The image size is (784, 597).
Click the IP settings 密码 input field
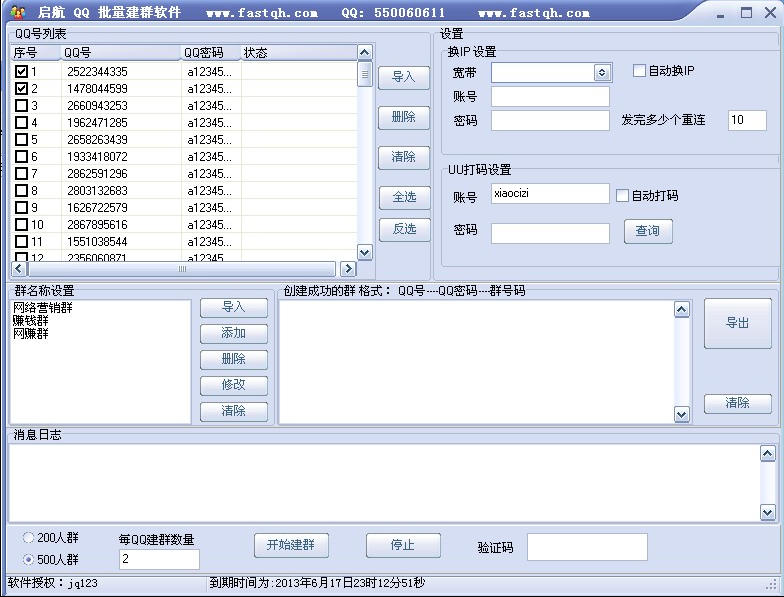[x=550, y=120]
